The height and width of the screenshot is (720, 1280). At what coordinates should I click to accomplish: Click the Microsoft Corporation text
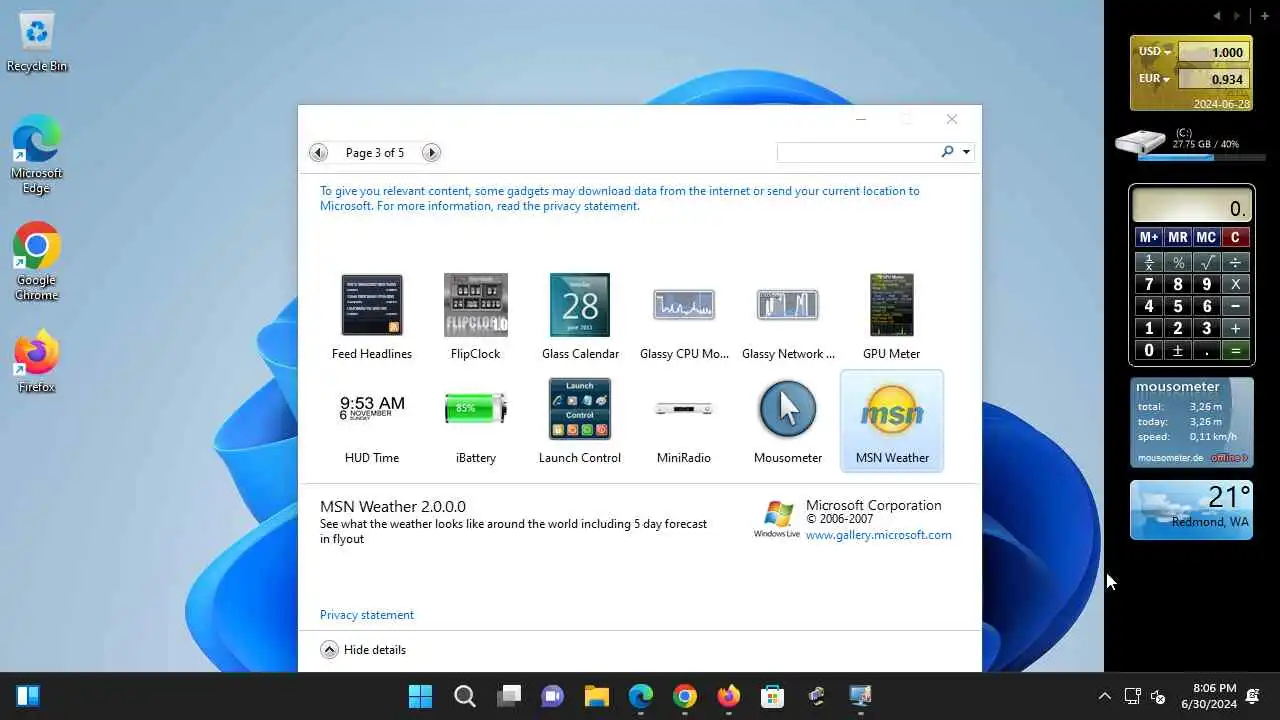pyautogui.click(x=874, y=505)
